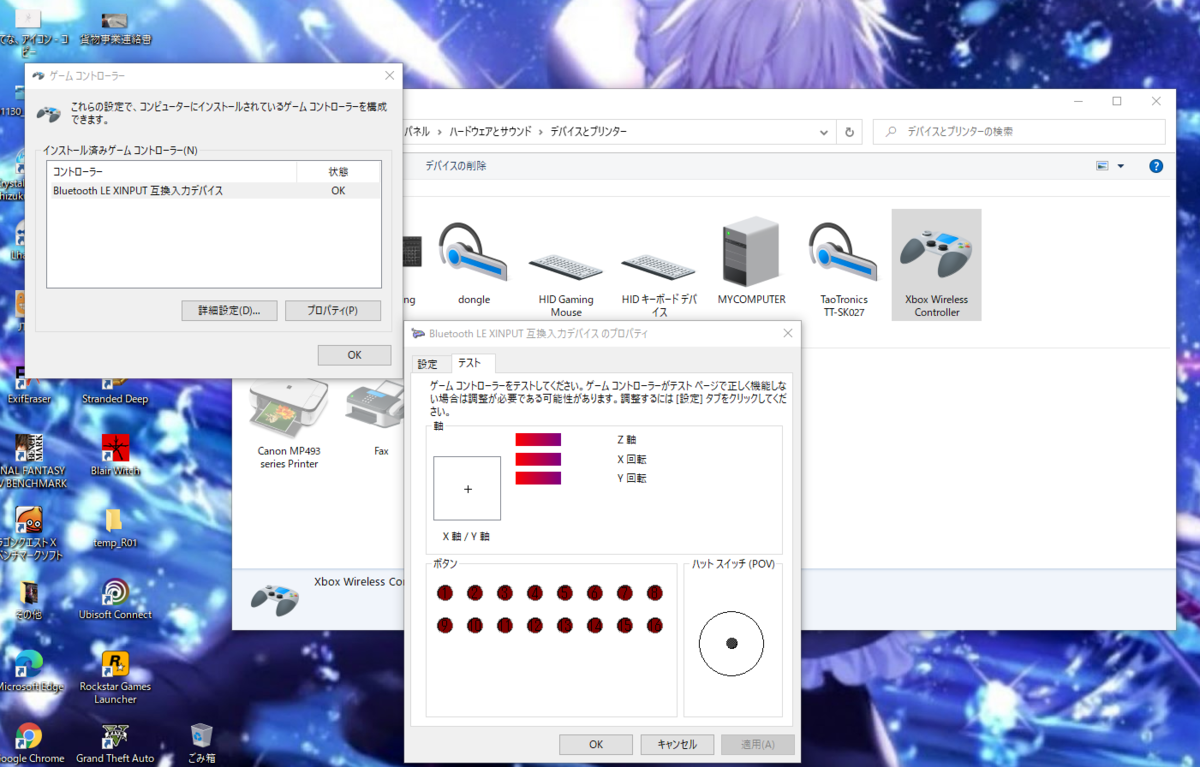
Task: Select the HID Gaming Mouse device
Action: point(566,282)
